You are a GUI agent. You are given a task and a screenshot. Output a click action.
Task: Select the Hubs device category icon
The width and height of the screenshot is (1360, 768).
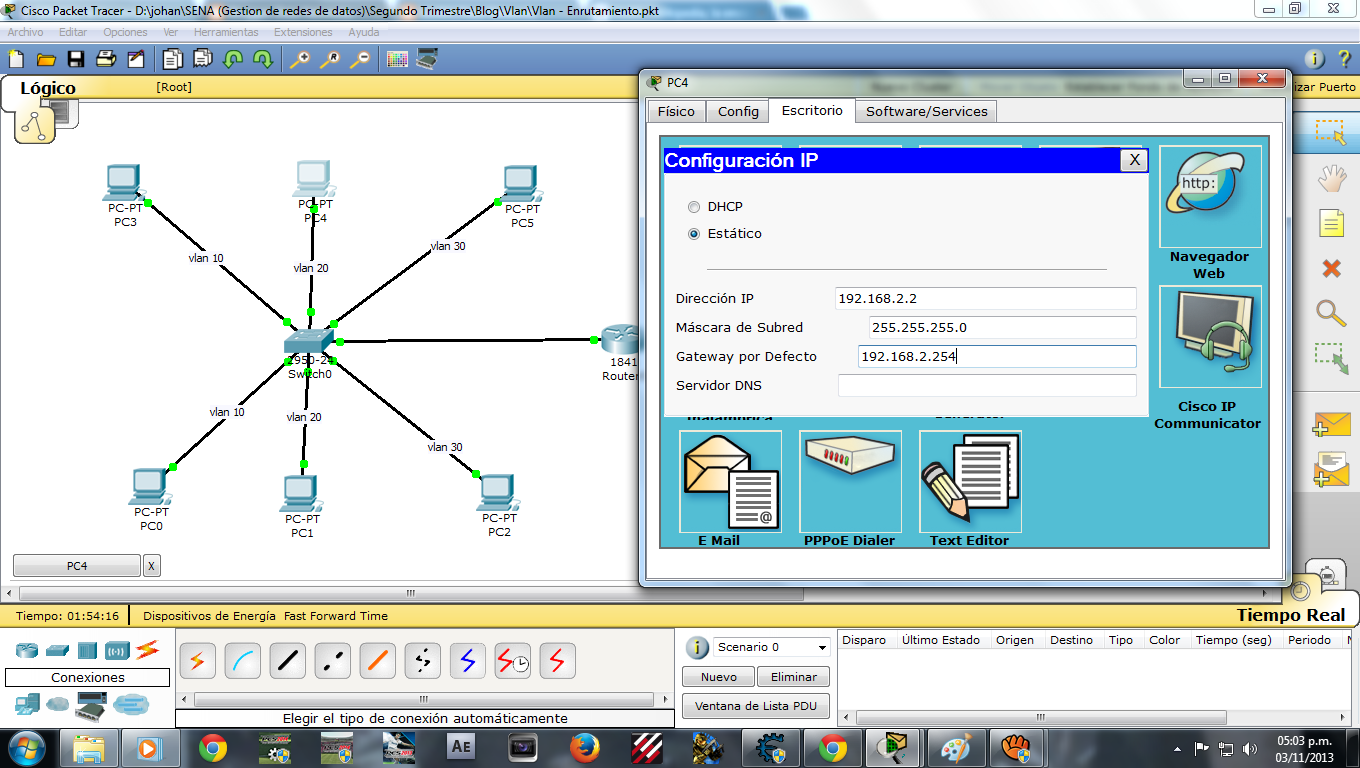point(87,651)
